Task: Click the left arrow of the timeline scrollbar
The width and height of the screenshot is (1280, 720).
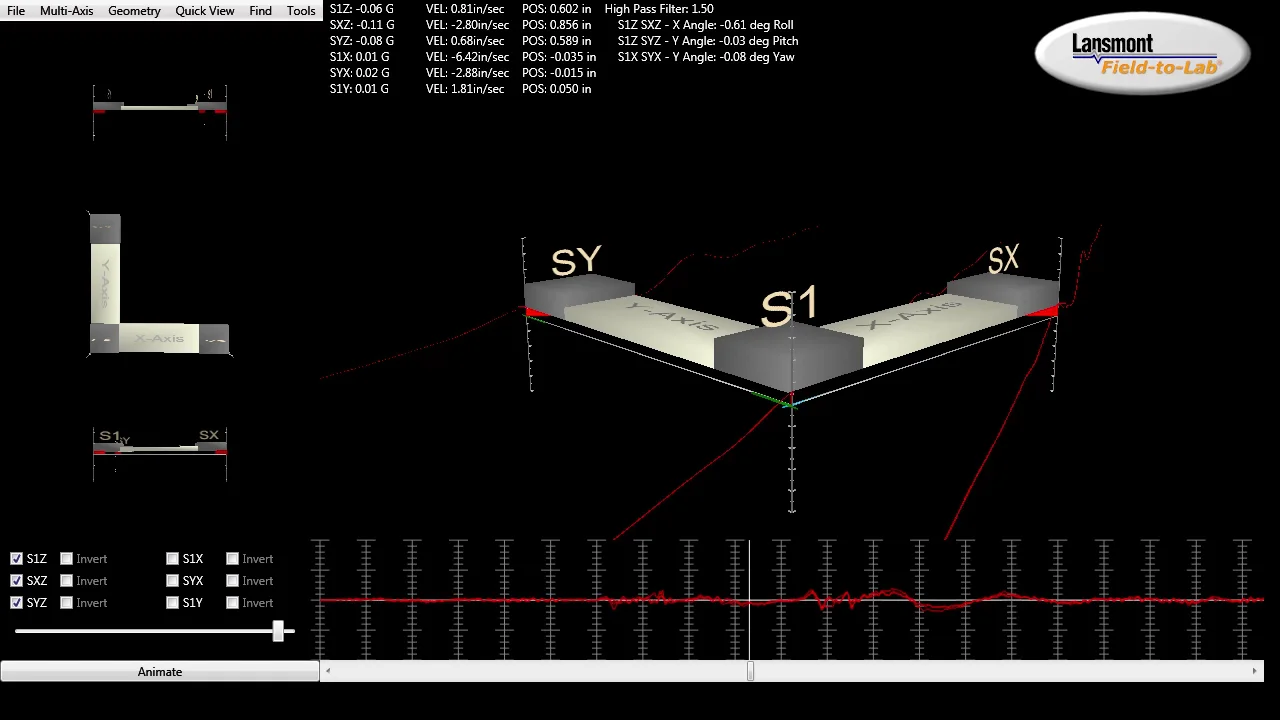Action: (x=328, y=672)
